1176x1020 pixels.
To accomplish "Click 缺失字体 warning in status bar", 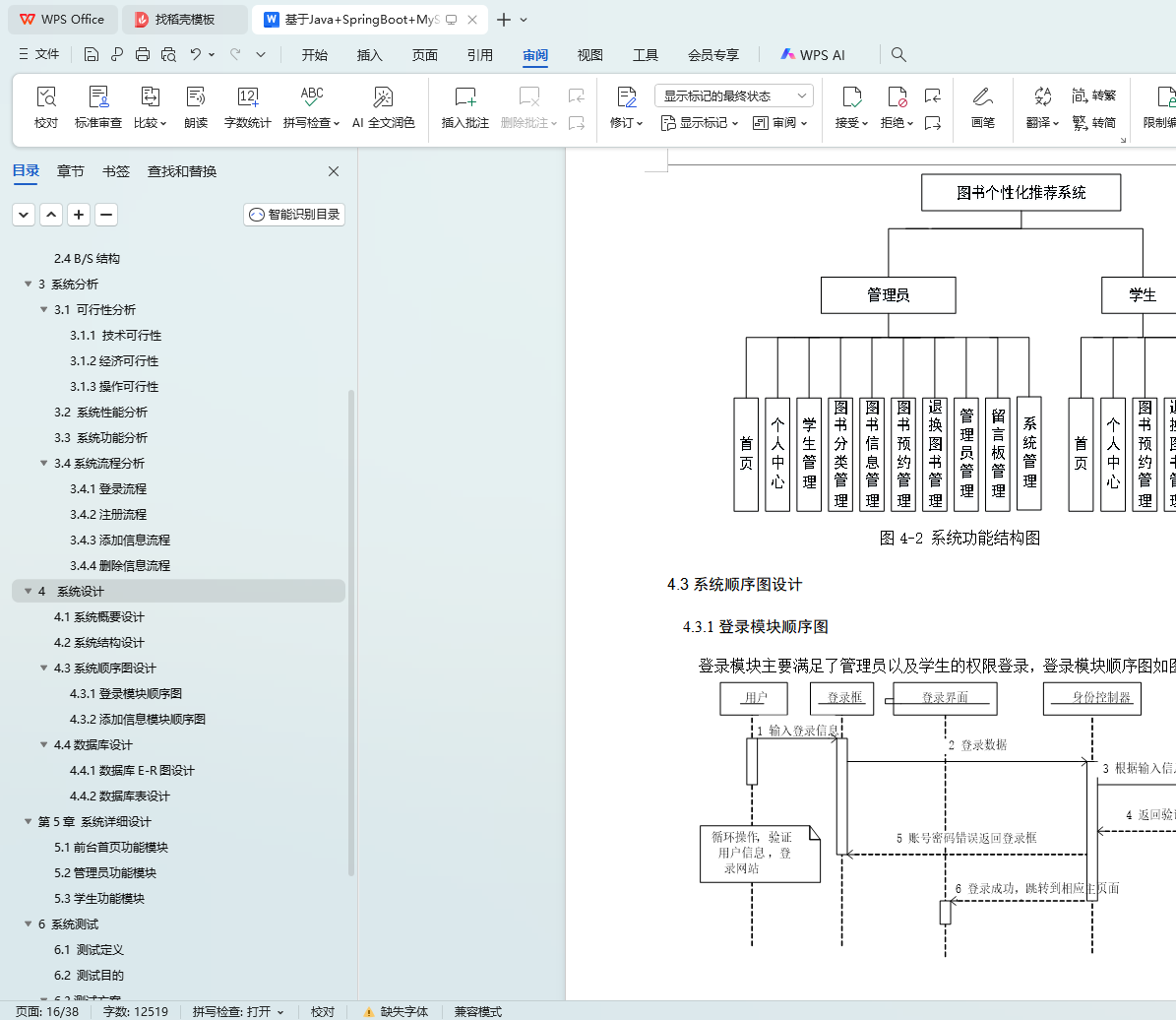I will (x=396, y=1012).
